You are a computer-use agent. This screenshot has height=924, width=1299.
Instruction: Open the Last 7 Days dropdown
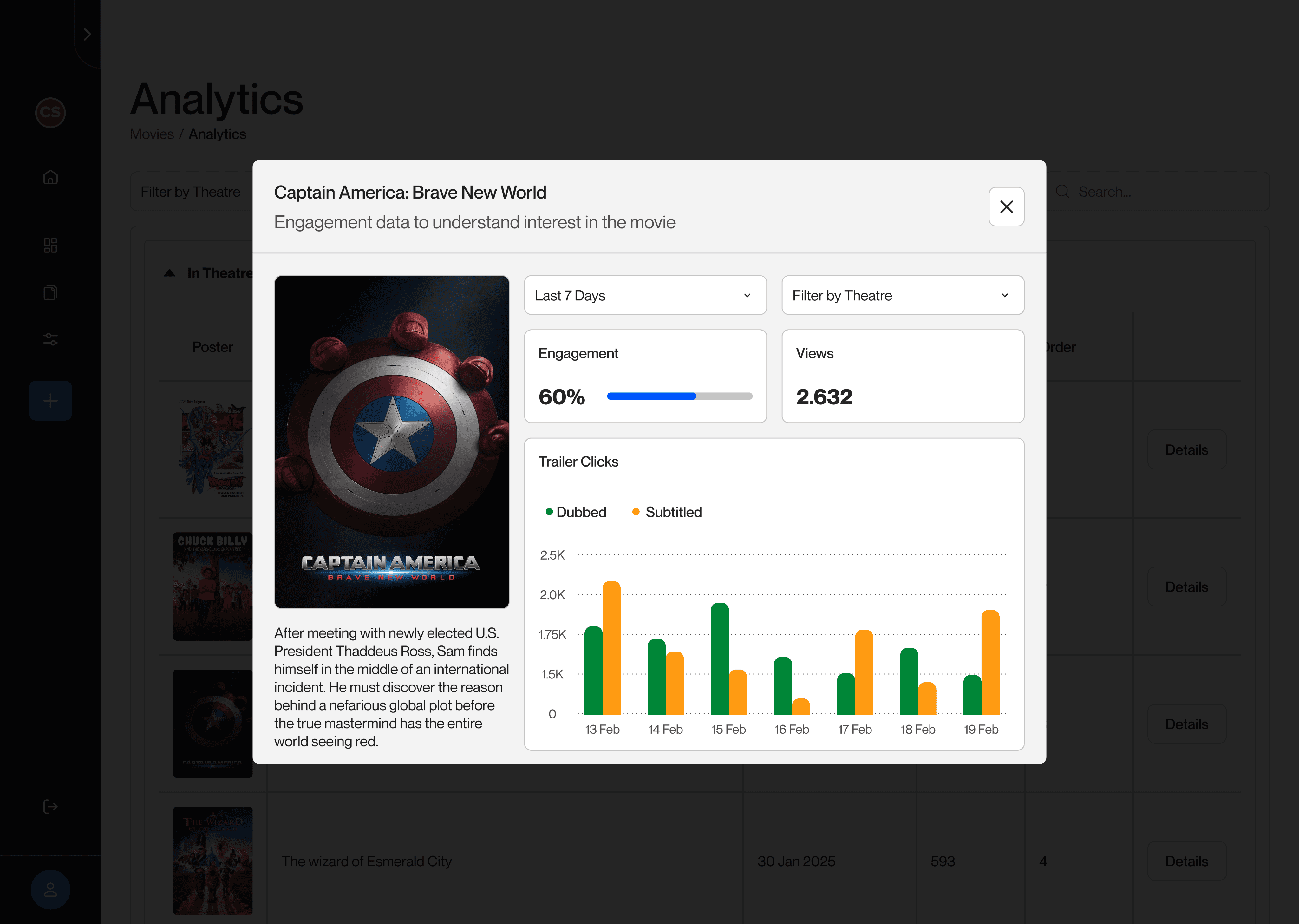click(x=645, y=295)
